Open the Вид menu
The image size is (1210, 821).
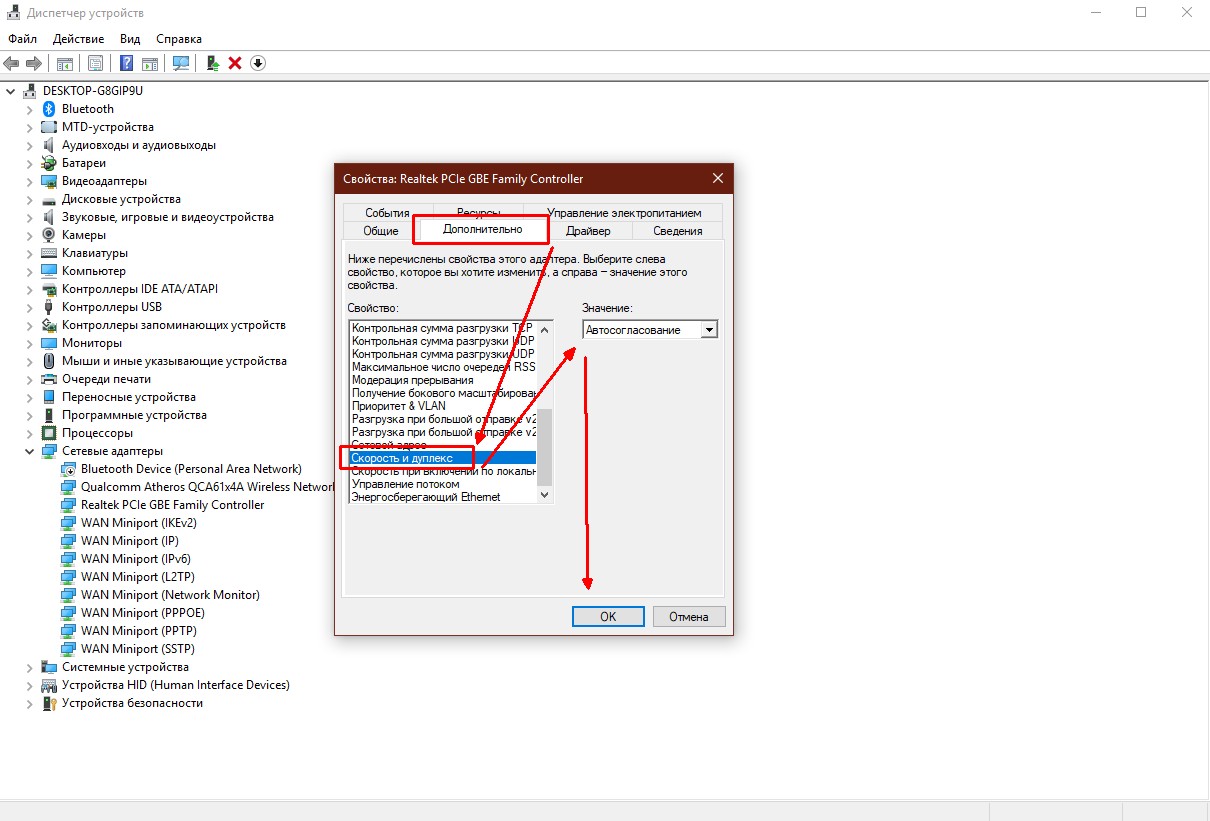[130, 39]
